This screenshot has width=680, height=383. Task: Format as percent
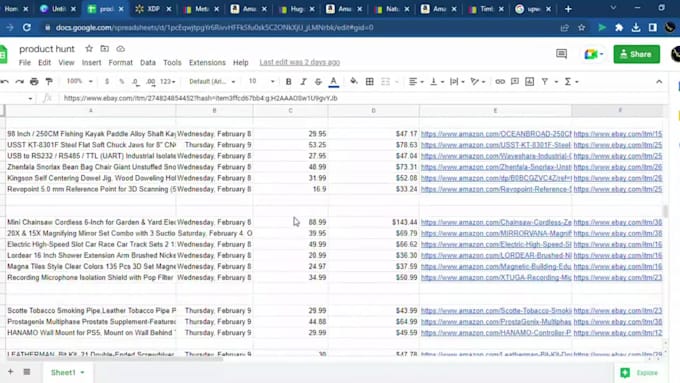point(122,82)
